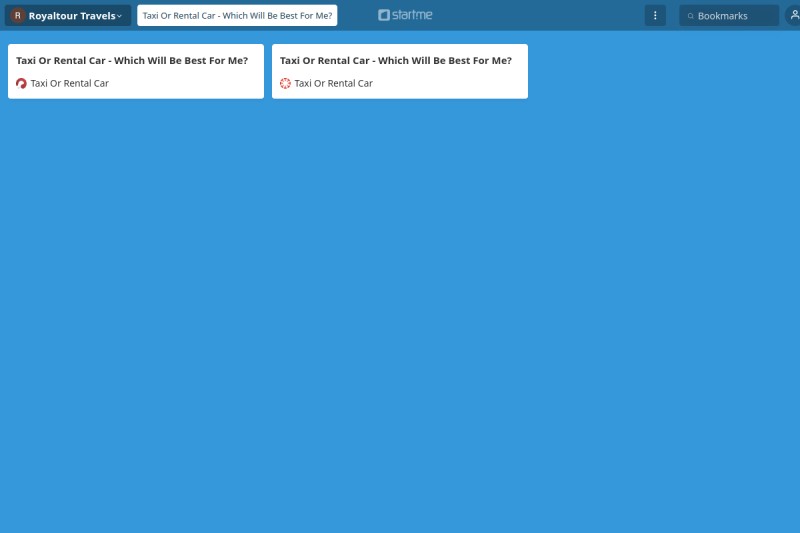Open the user account profile icon
This screenshot has width=800, height=533.
click(793, 15)
